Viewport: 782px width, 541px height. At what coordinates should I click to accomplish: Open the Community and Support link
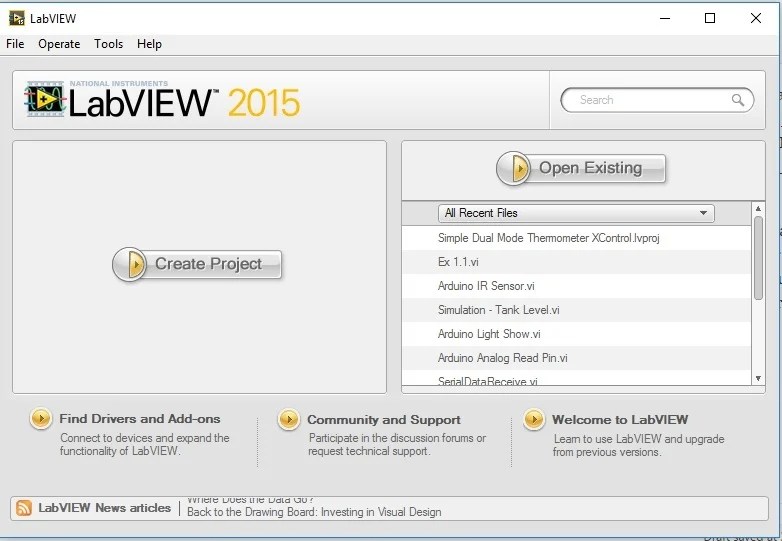point(384,420)
